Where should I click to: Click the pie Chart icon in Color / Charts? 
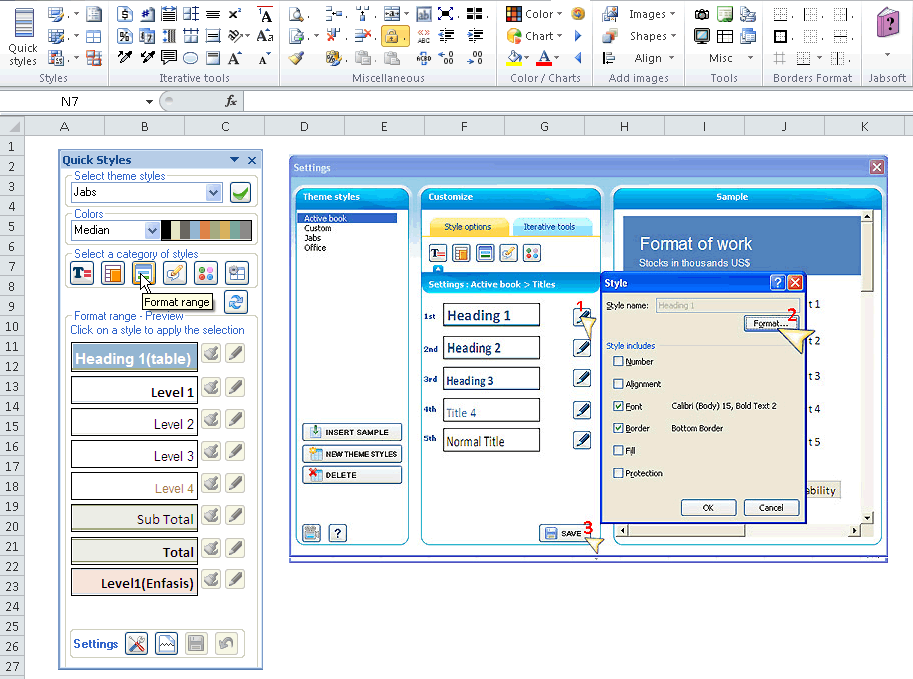(x=514, y=36)
